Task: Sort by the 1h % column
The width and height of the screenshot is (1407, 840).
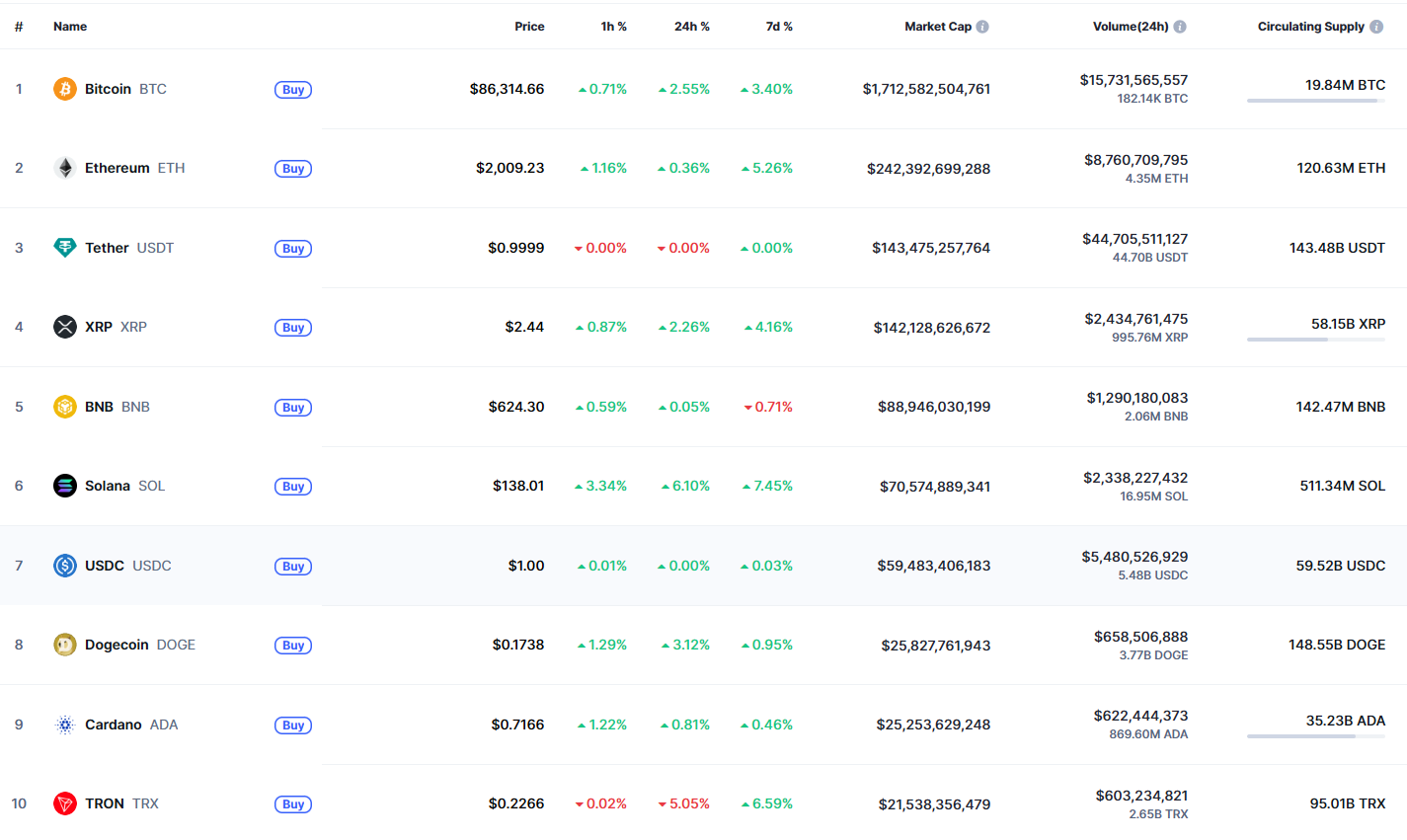Action: click(614, 27)
